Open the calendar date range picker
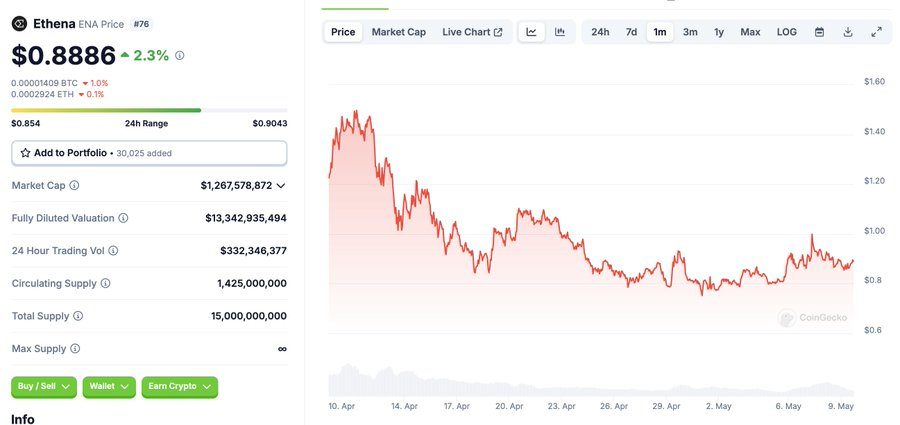 819,32
